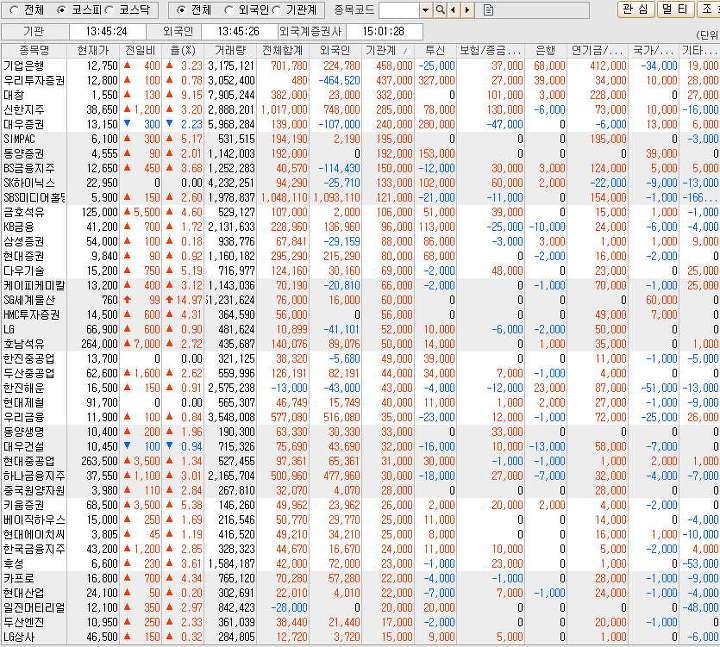The image size is (720, 647).
Task: Click the 관심 button
Action: point(636,9)
